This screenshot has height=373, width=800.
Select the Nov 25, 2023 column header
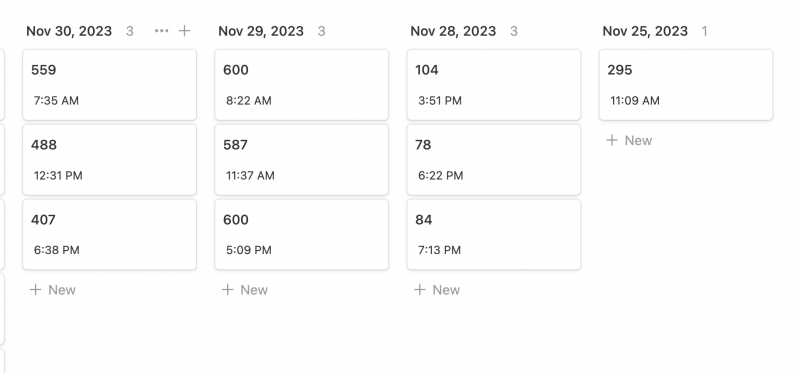[645, 31]
